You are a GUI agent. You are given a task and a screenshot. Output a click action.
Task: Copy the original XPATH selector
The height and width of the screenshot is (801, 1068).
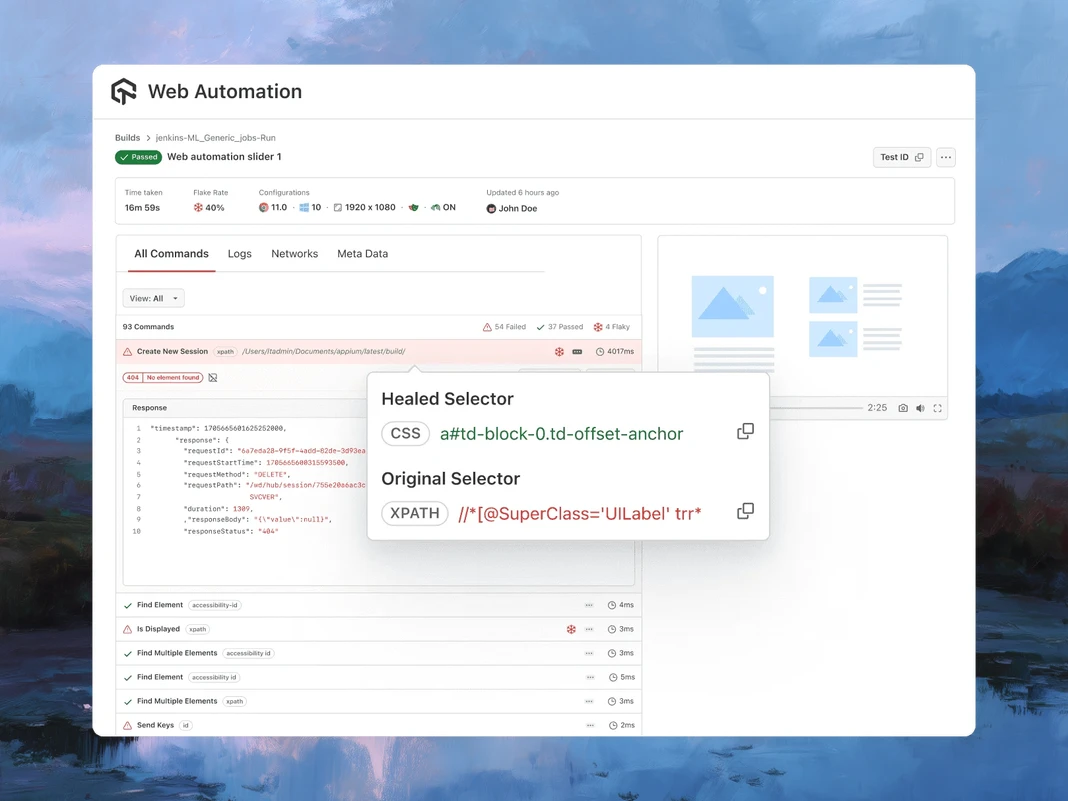745,511
